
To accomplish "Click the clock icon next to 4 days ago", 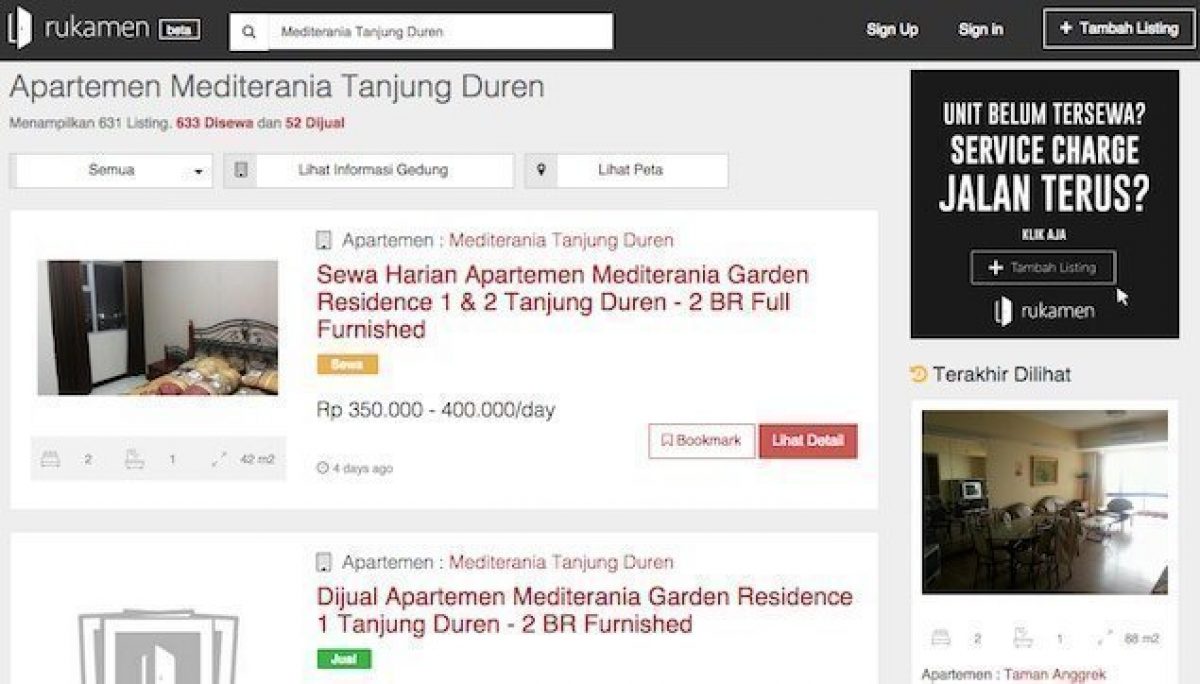I will click(x=322, y=468).
